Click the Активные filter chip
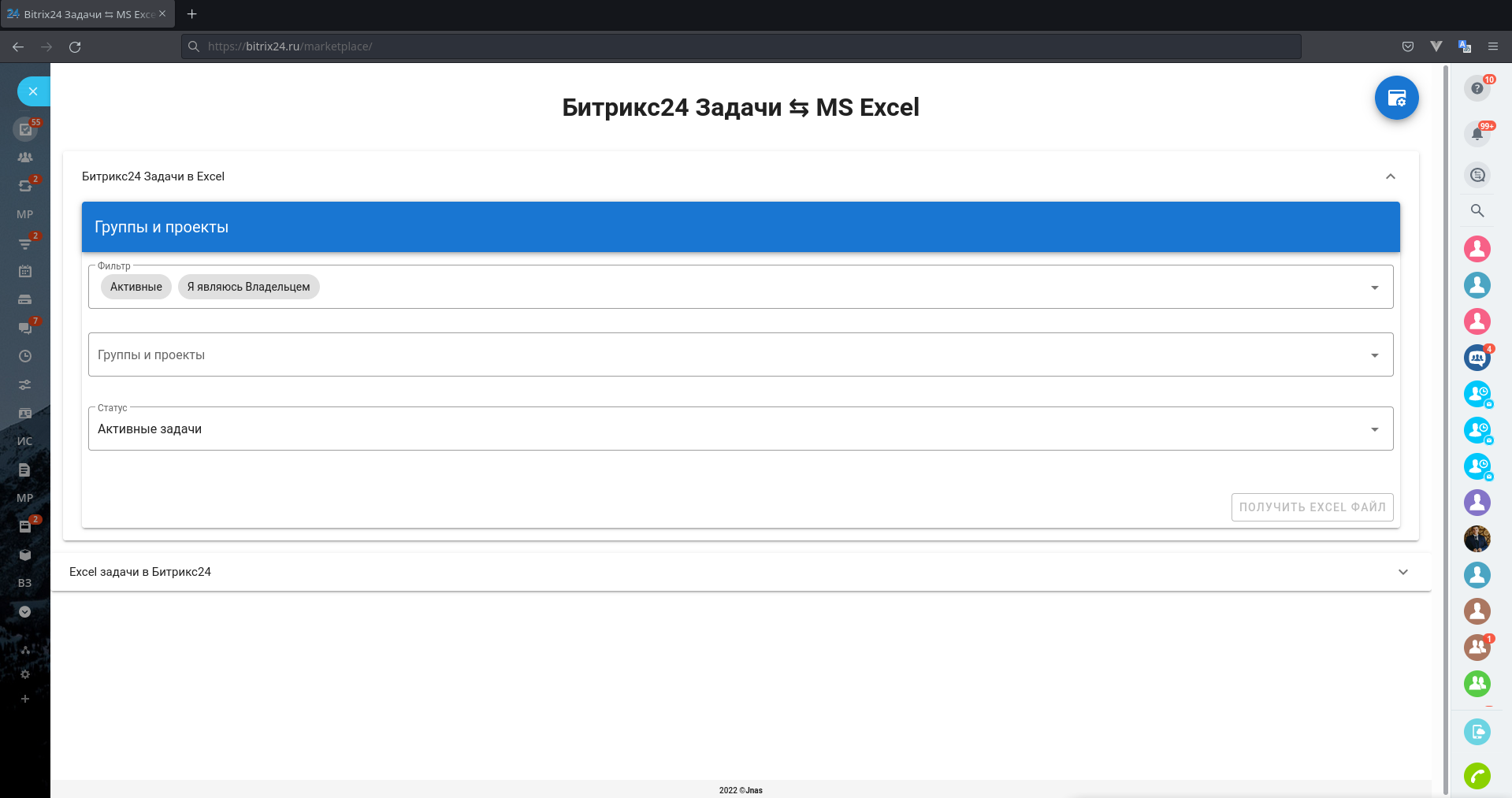The width and height of the screenshot is (1512, 798). click(x=136, y=287)
